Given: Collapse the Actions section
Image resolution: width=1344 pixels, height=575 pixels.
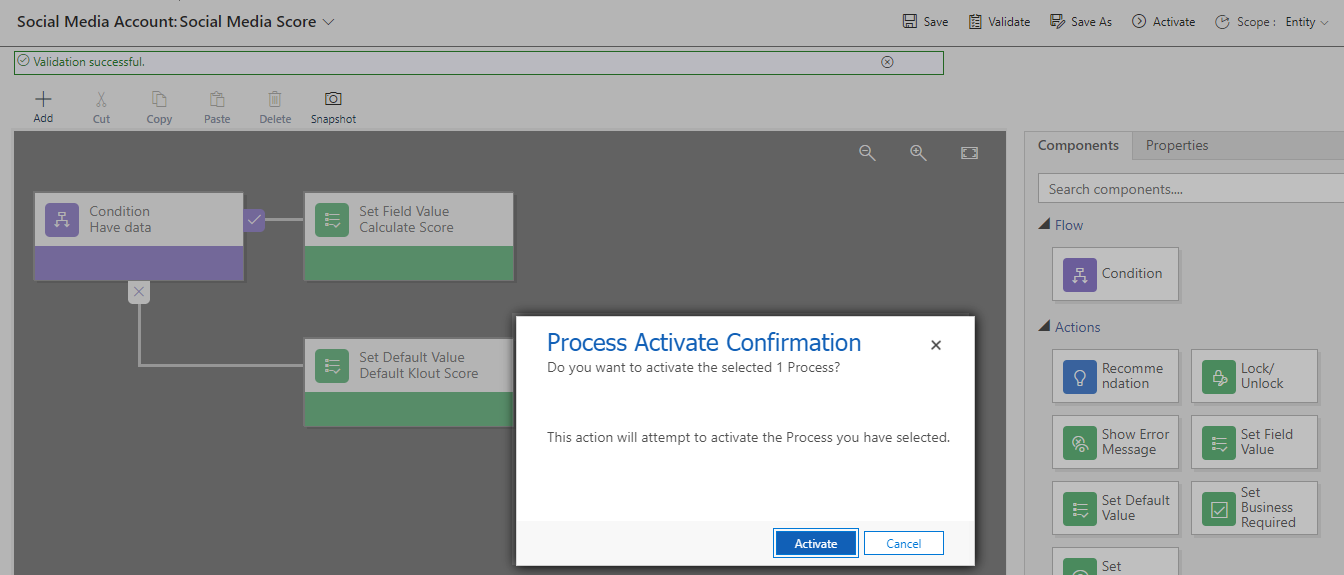Looking at the screenshot, I should (1044, 327).
